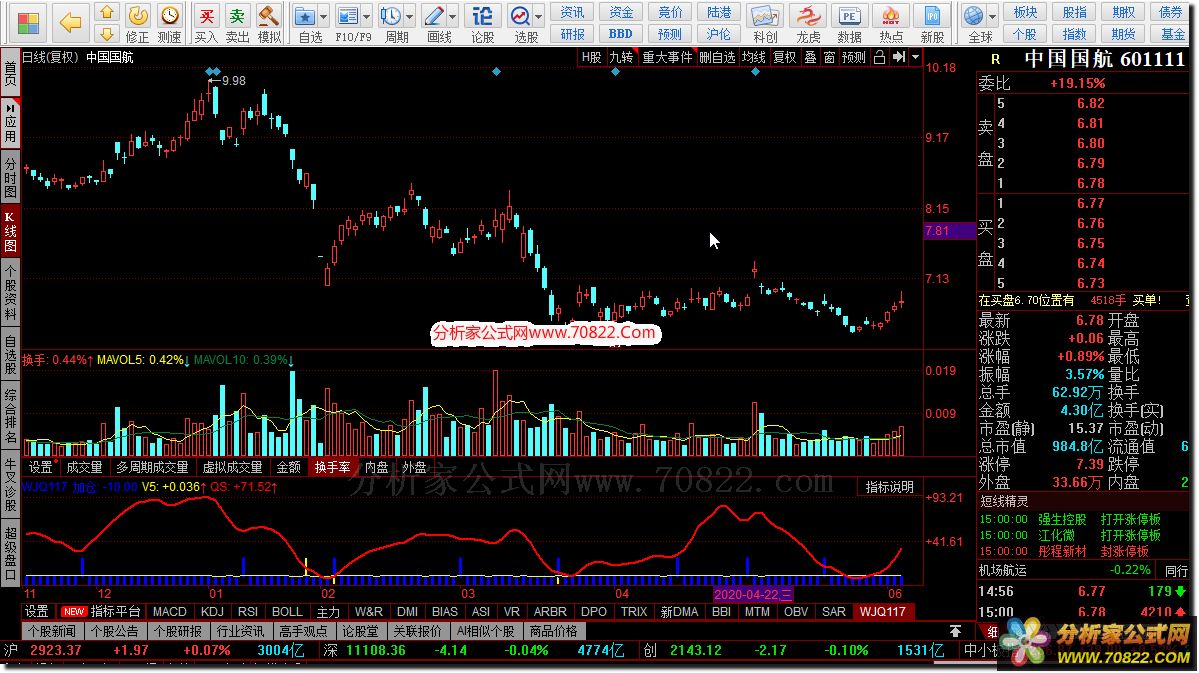Open the 卖出 sell icon
Screen dimensions: 1199x673
coord(238,15)
